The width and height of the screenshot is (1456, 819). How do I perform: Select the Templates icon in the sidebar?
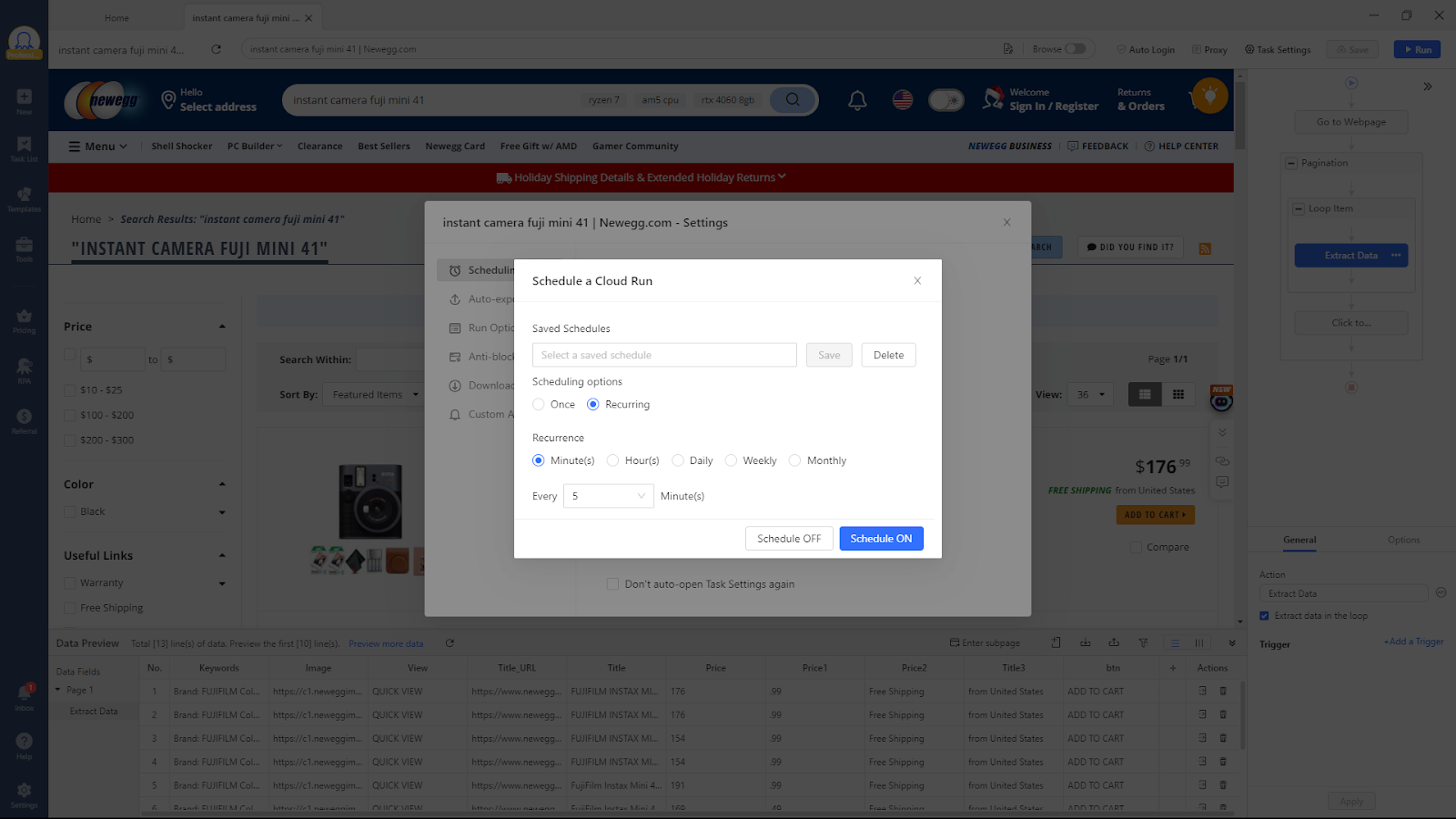(24, 194)
